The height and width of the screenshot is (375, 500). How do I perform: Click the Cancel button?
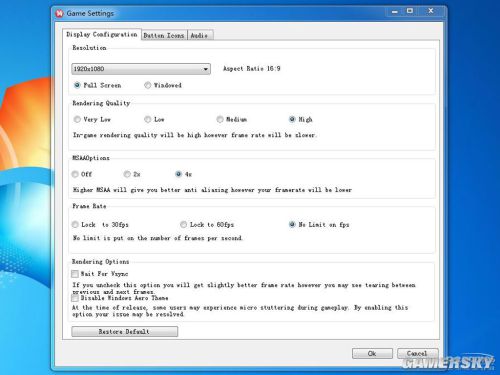[x=417, y=354]
